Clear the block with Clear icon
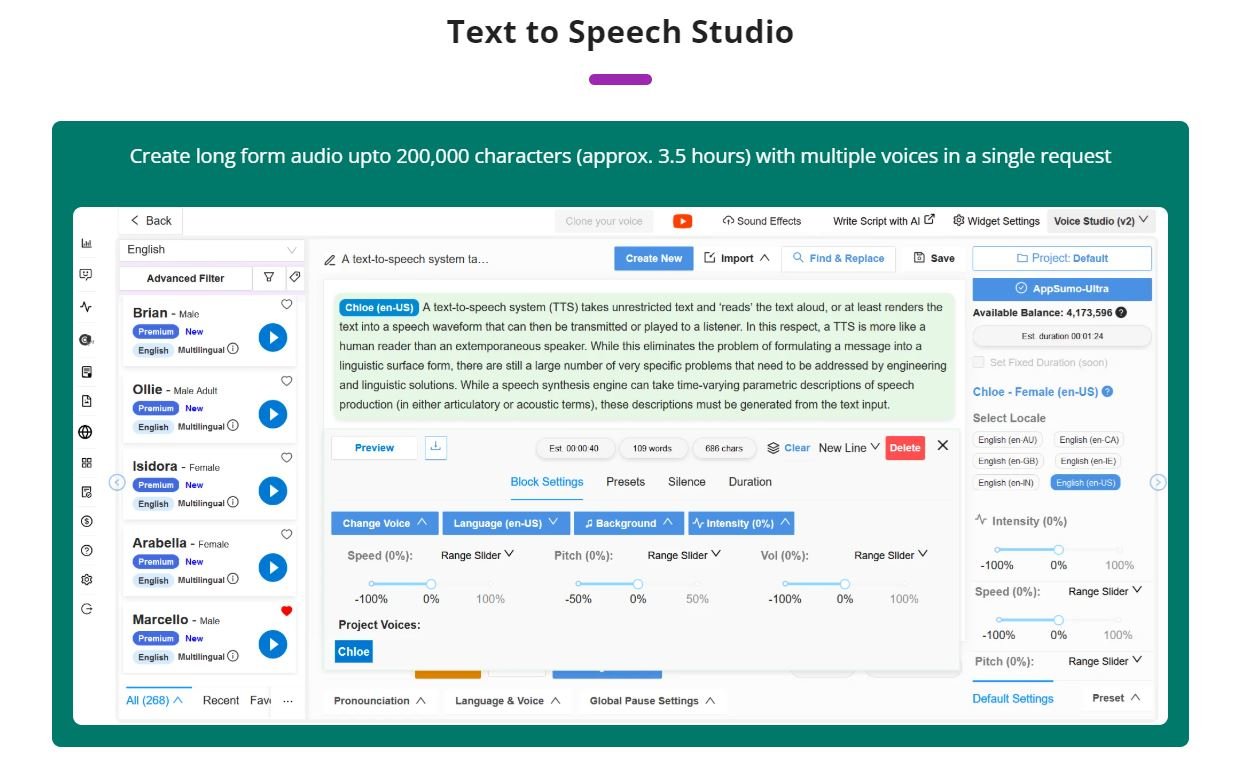 [788, 448]
